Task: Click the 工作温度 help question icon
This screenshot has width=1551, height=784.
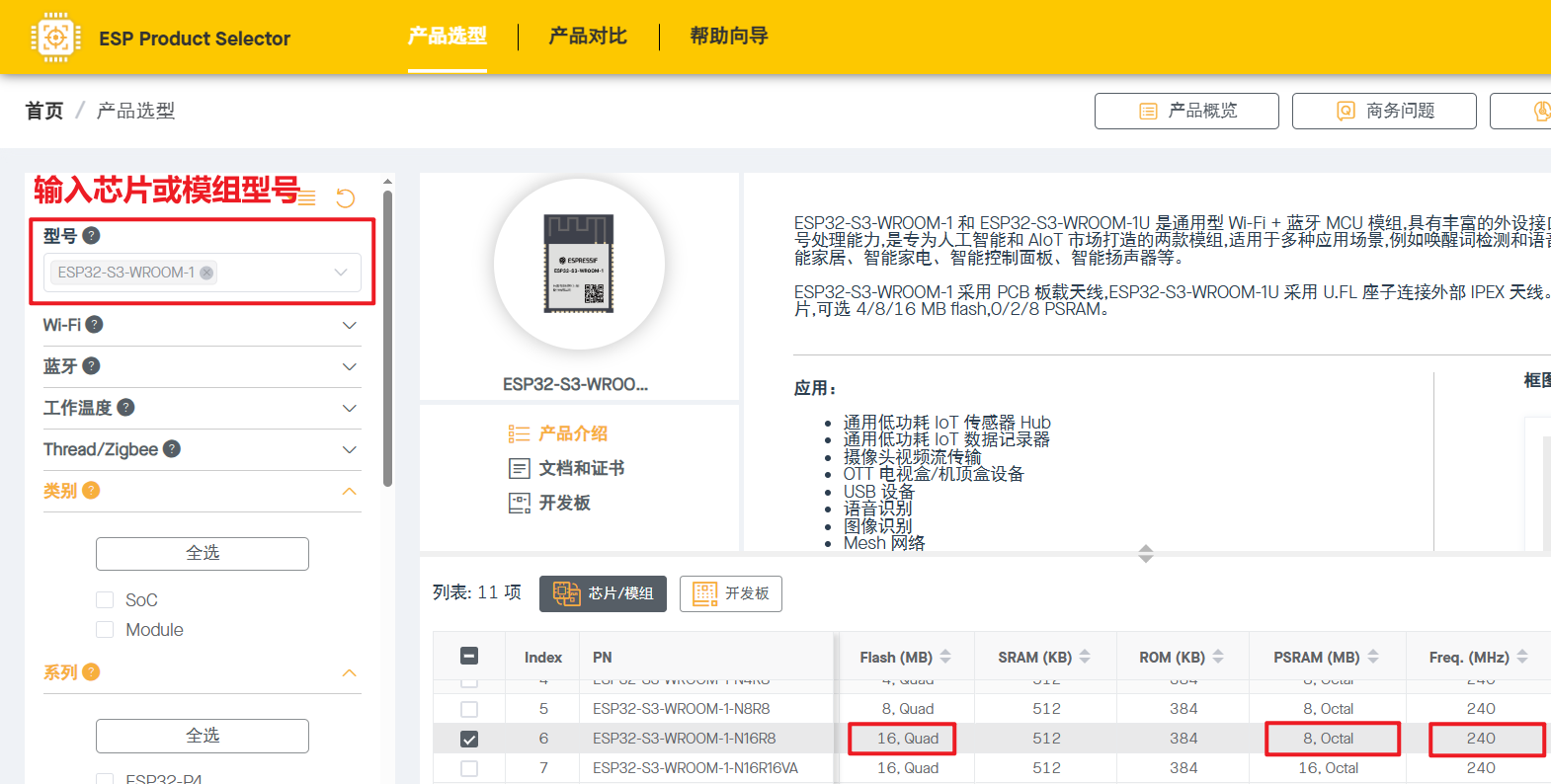Action: point(125,407)
